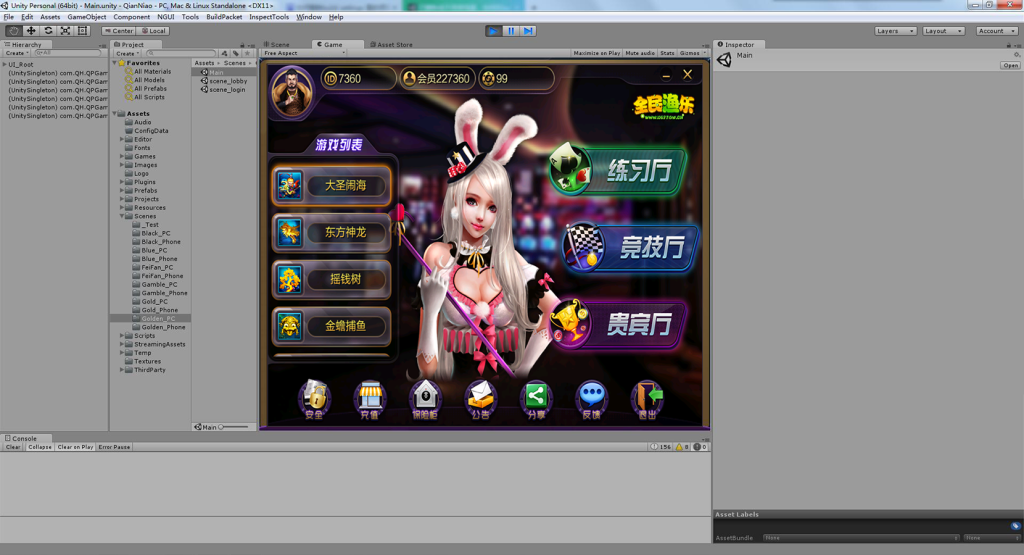
Task: Open the green share icon in game
Action: click(536, 397)
